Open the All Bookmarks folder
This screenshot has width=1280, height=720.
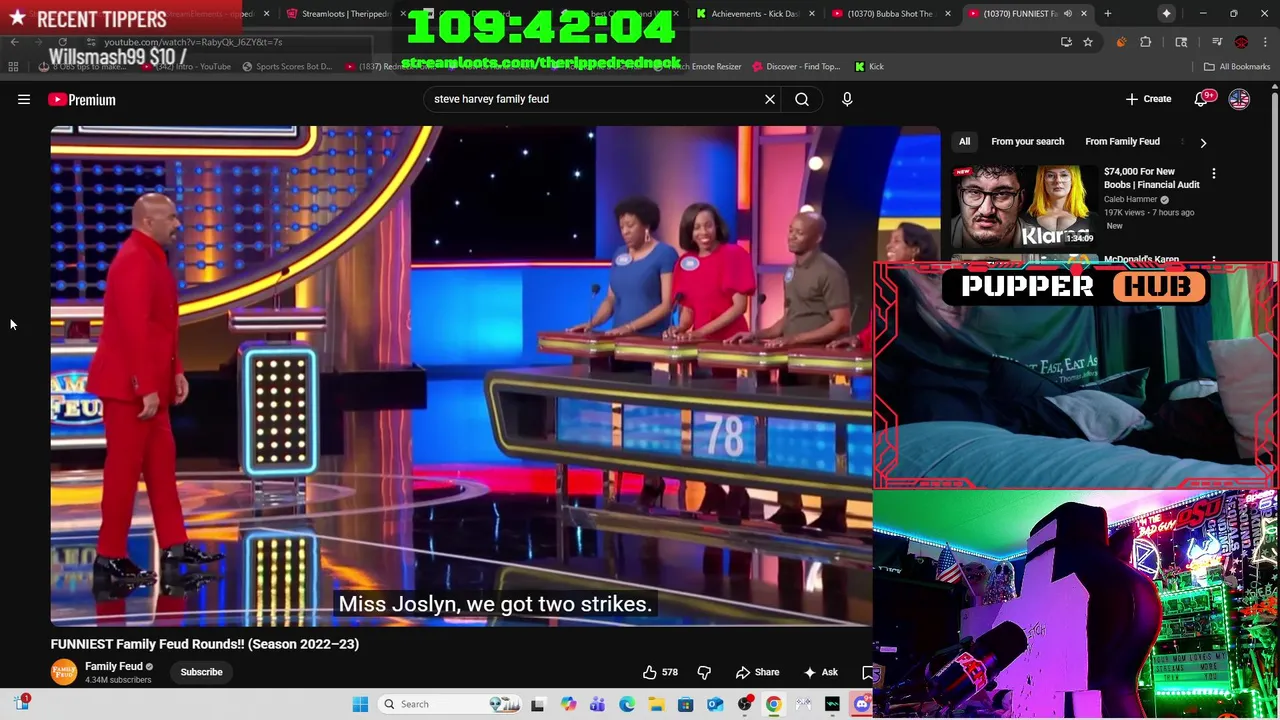(1237, 66)
